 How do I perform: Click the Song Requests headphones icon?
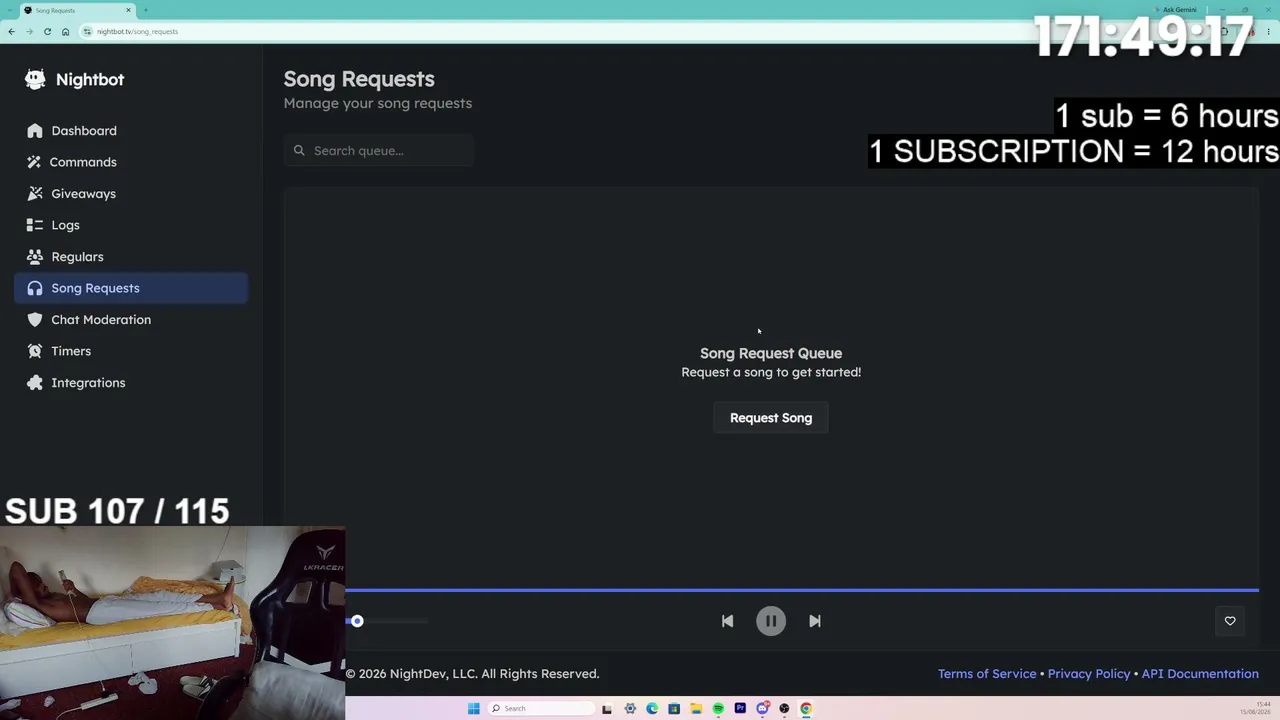coord(35,288)
